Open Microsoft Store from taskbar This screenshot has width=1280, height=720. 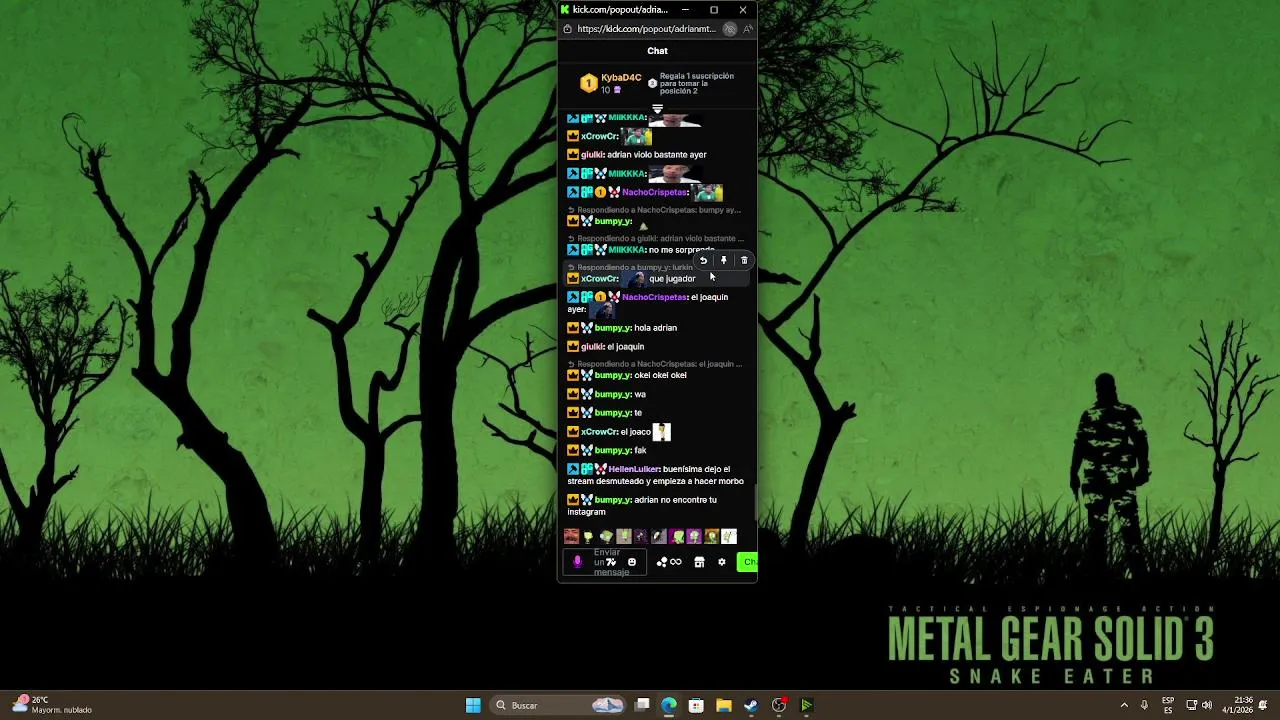point(696,705)
